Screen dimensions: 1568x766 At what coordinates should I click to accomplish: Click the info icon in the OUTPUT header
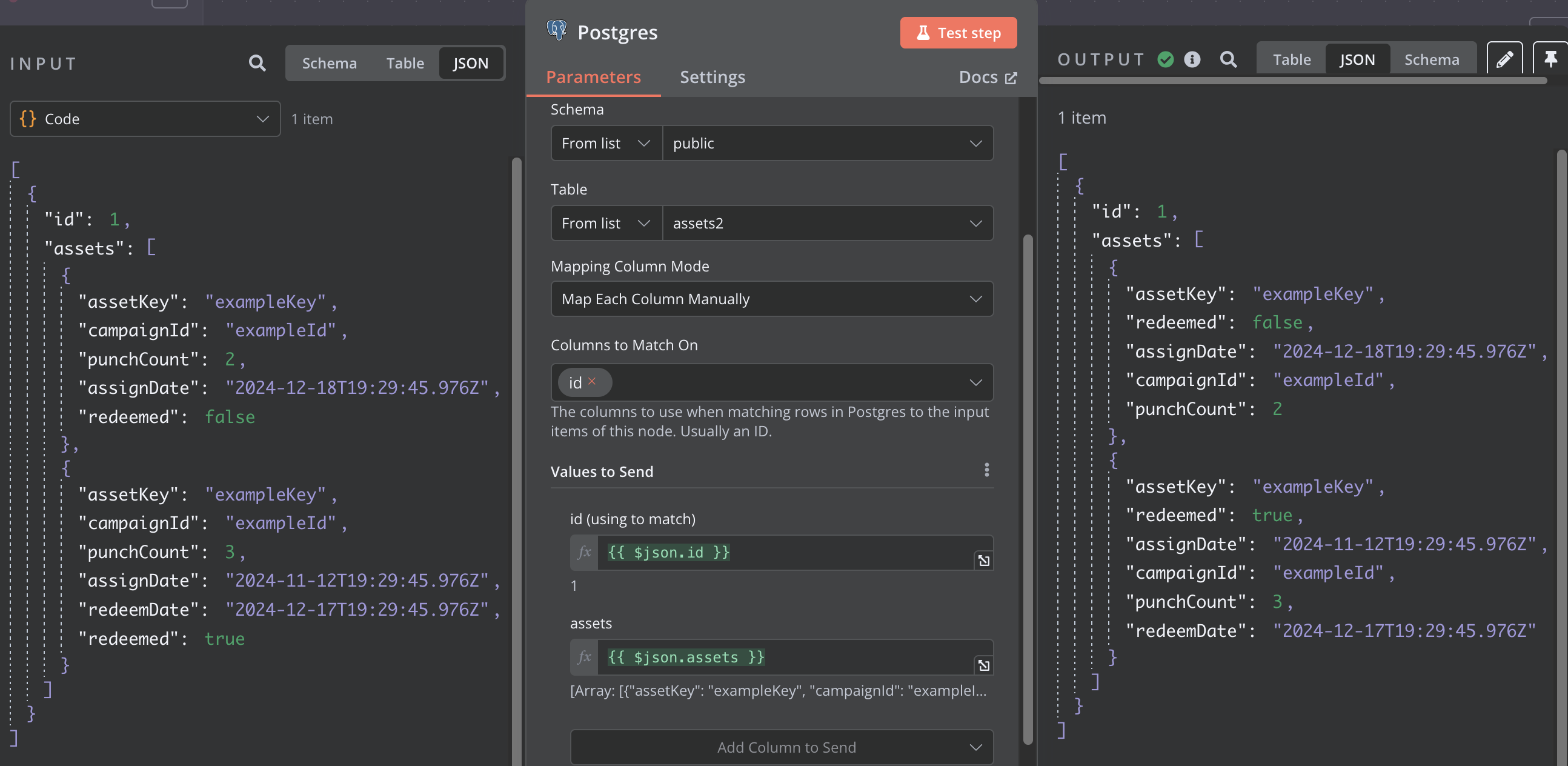(1193, 59)
